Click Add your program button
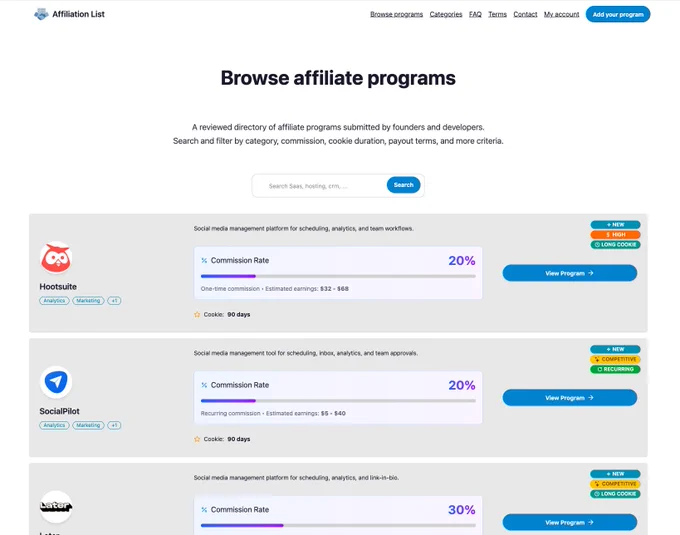 pos(618,14)
